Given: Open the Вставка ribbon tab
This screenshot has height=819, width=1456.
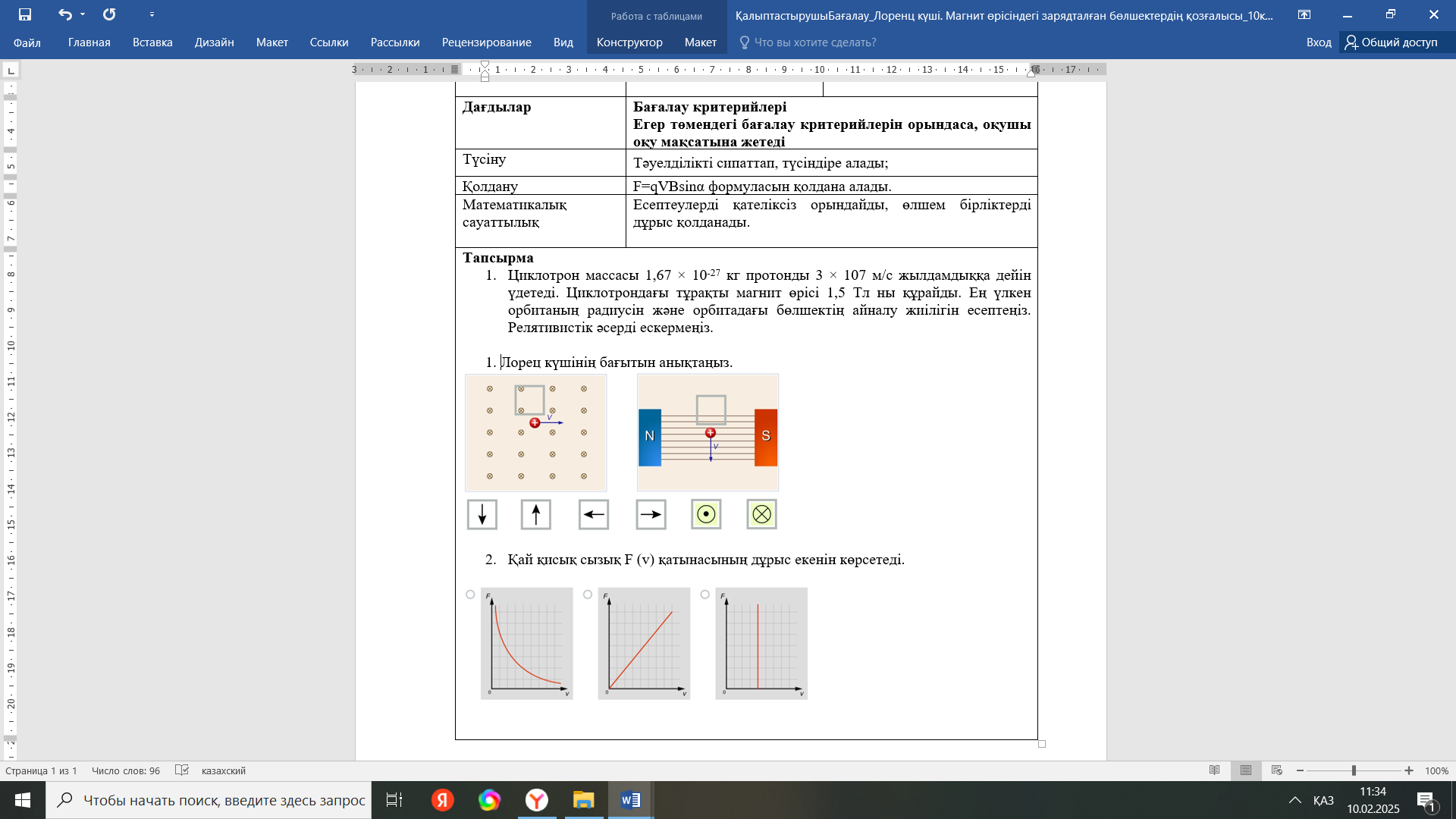Looking at the screenshot, I should click(152, 42).
